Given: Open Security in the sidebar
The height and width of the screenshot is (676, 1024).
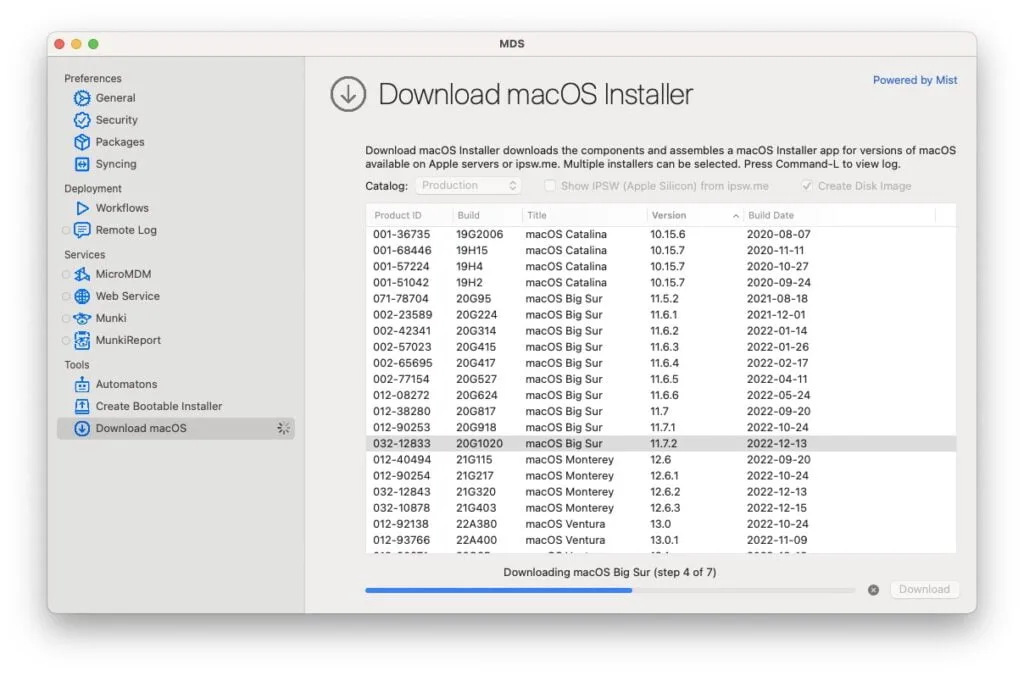Looking at the screenshot, I should 116,120.
